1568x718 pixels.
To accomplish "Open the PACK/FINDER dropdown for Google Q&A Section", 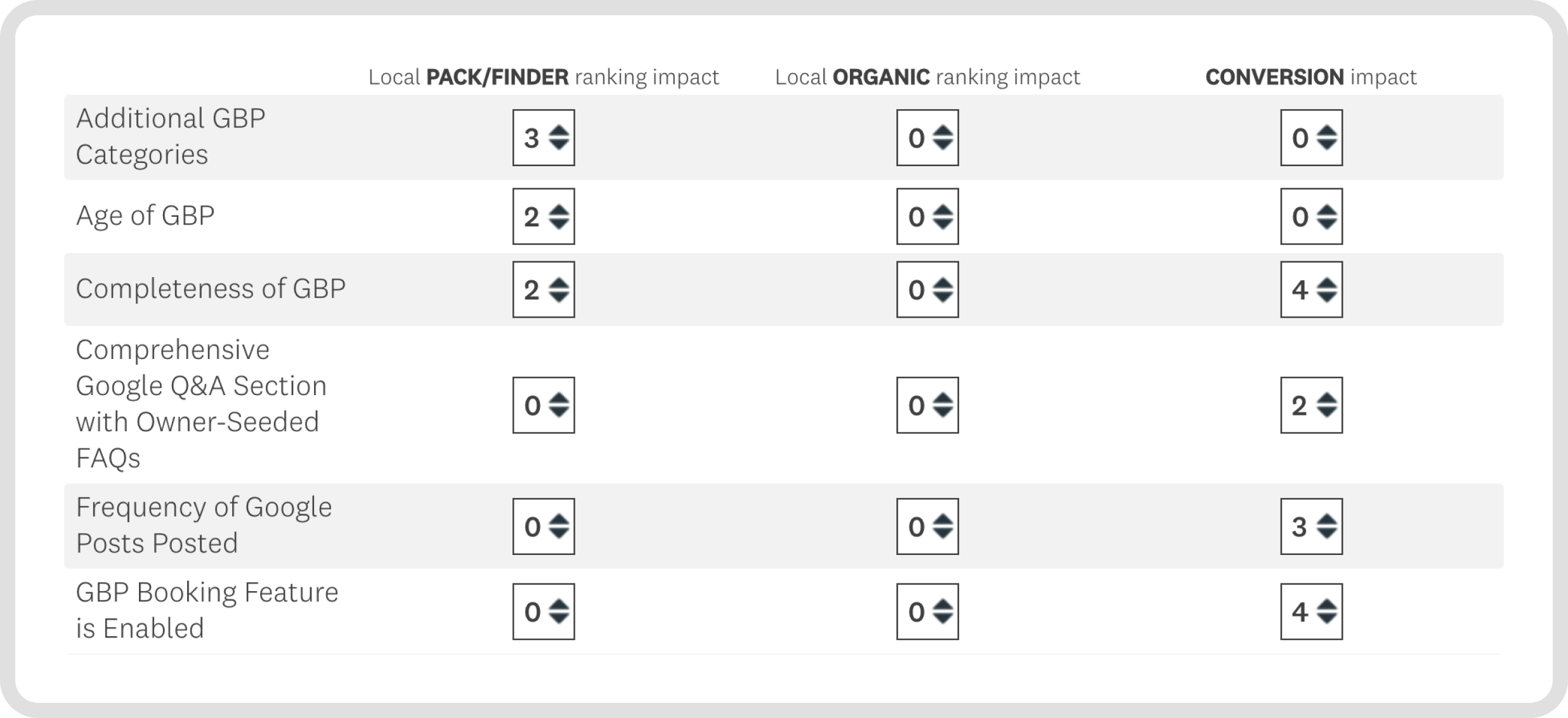I will (544, 405).
